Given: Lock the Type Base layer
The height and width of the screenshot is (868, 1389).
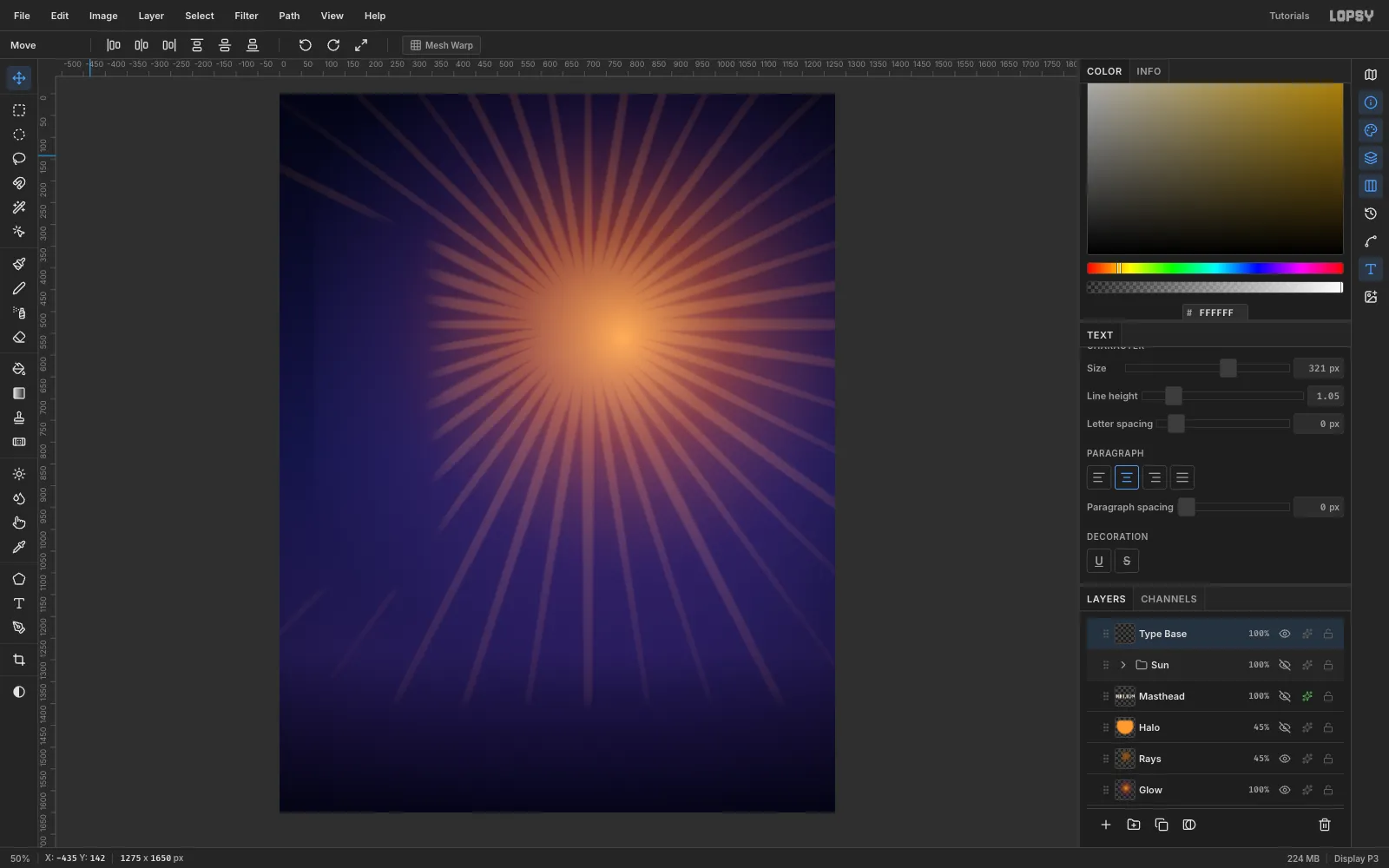Looking at the screenshot, I should coord(1328,634).
